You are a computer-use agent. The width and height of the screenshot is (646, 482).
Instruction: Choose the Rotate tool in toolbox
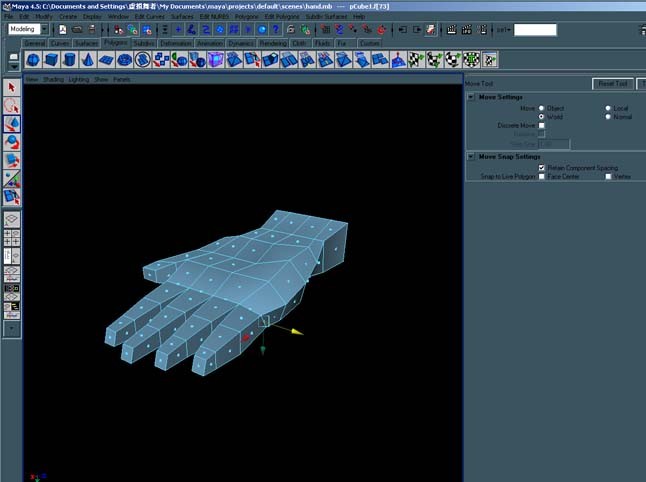click(12, 142)
